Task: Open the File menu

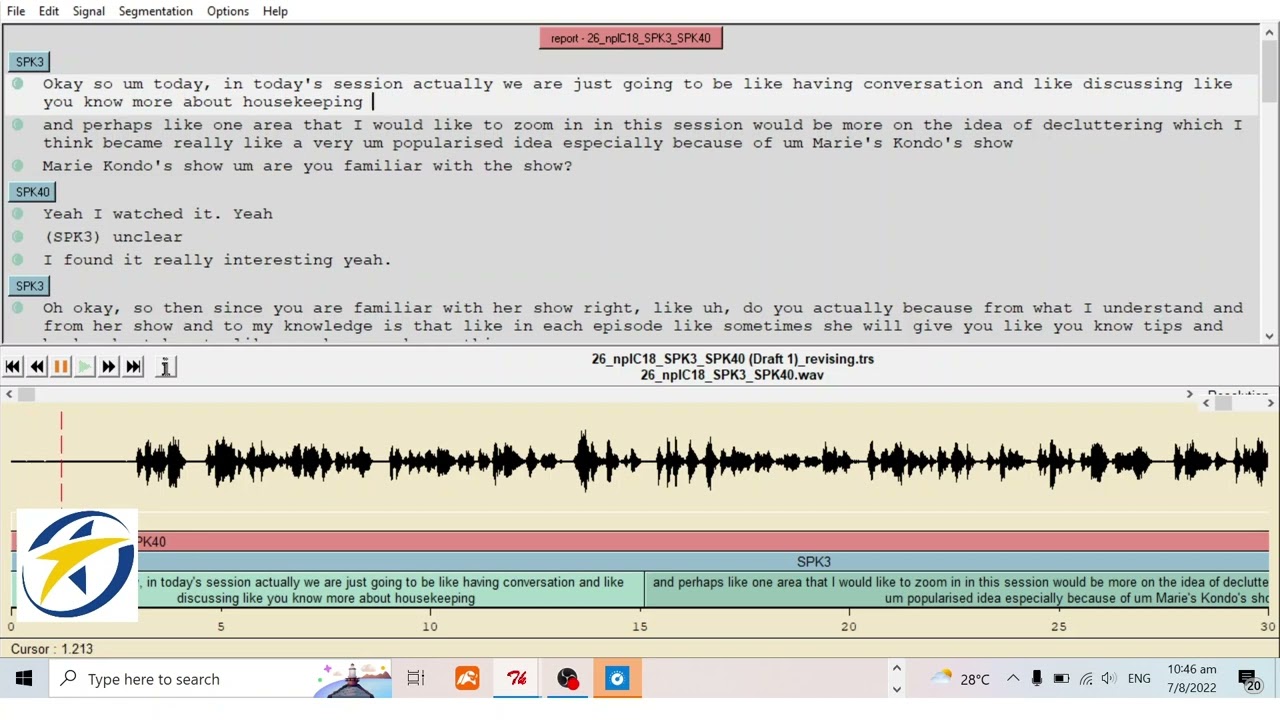Action: (16, 11)
